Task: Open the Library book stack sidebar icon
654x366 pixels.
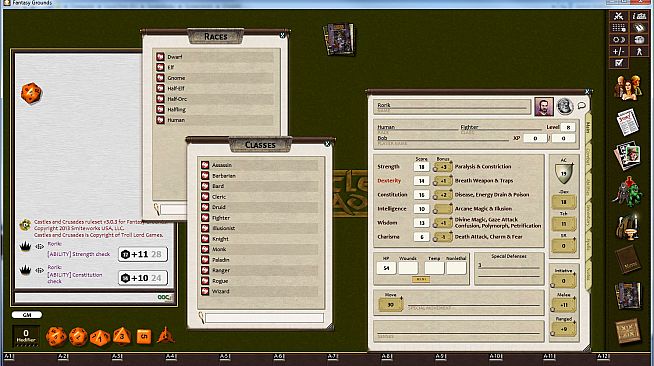Action: [628, 295]
